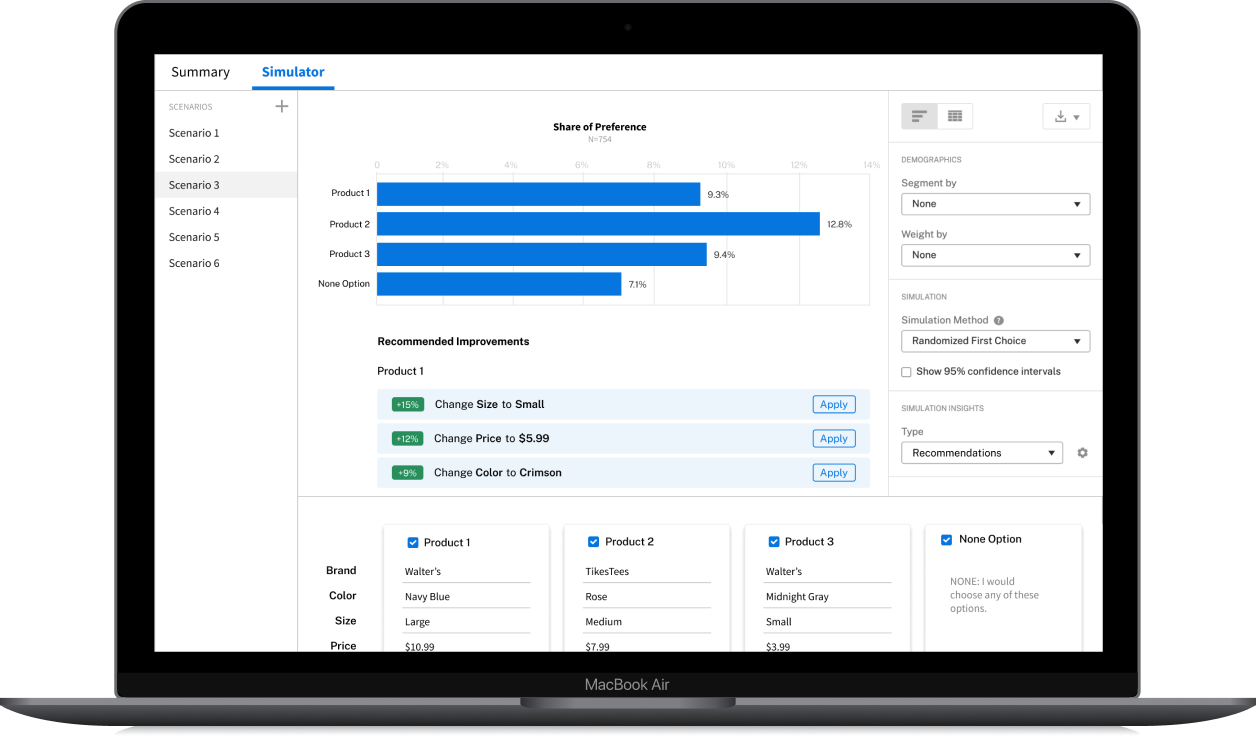This screenshot has height=736, width=1256.
Task: Switch to bar chart view icon
Action: click(919, 116)
